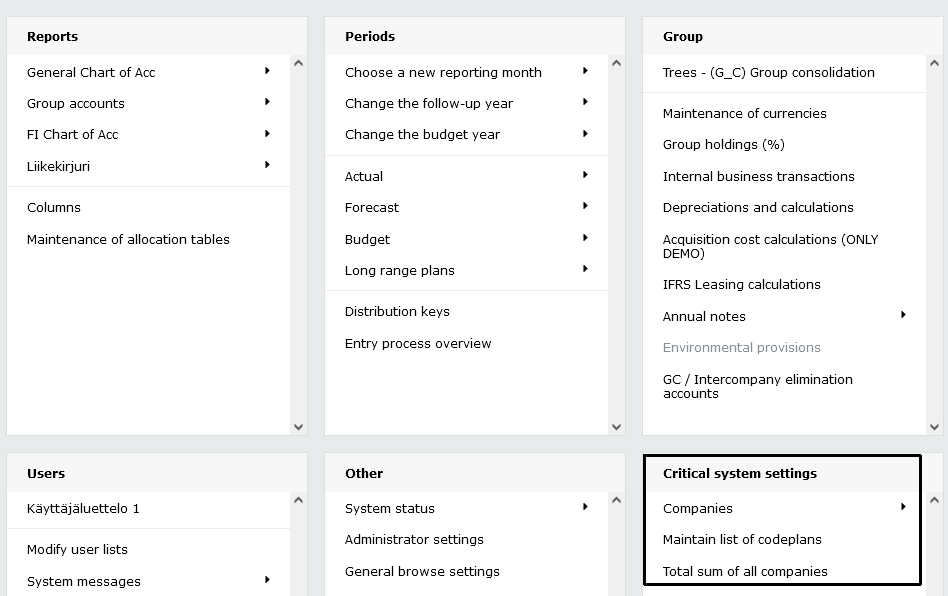The height and width of the screenshot is (596, 948).
Task: Open Entry process overview
Action: (x=418, y=343)
